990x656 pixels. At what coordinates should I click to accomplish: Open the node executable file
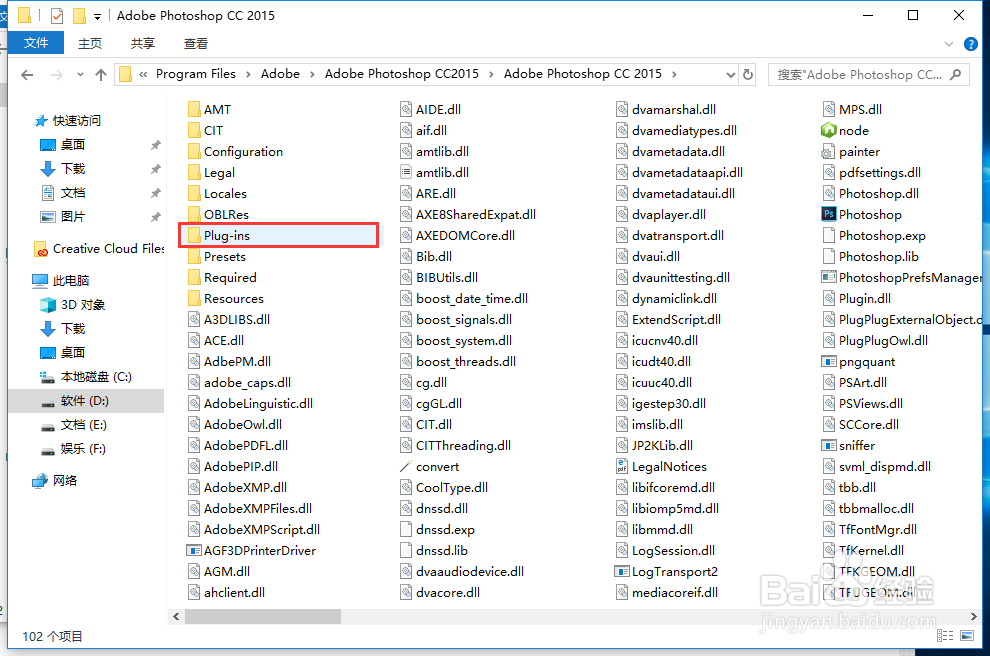(x=845, y=131)
